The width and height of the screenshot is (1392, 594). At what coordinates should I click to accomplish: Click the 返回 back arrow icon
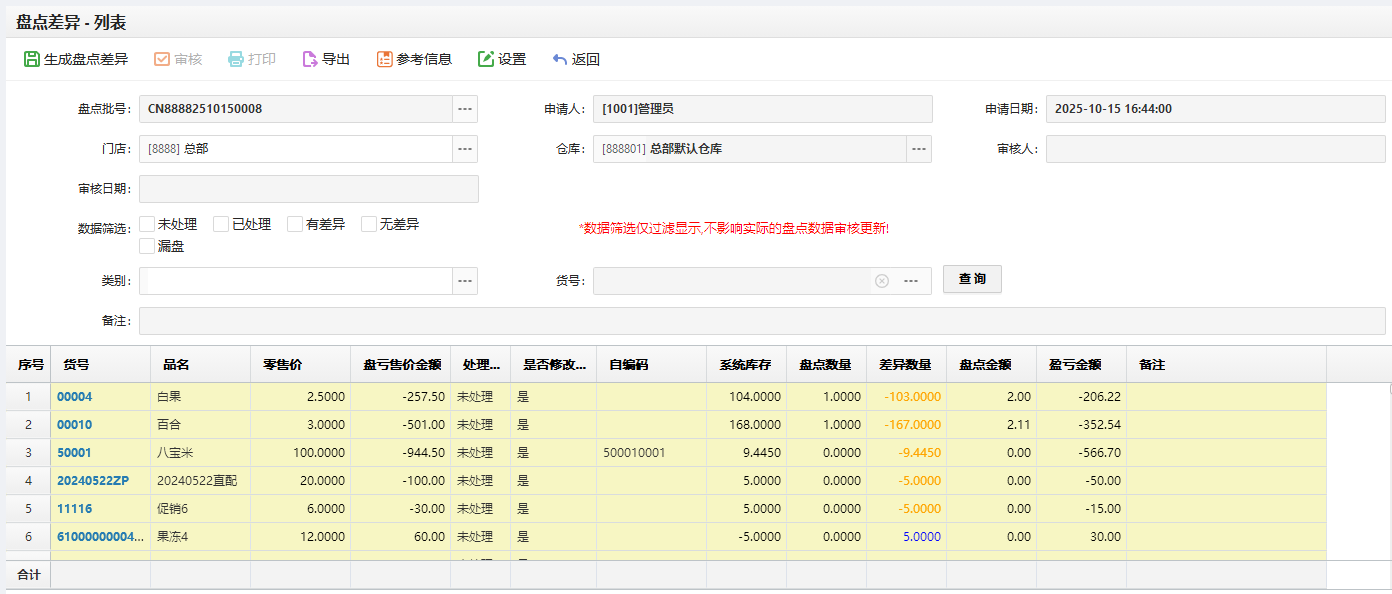pos(560,59)
